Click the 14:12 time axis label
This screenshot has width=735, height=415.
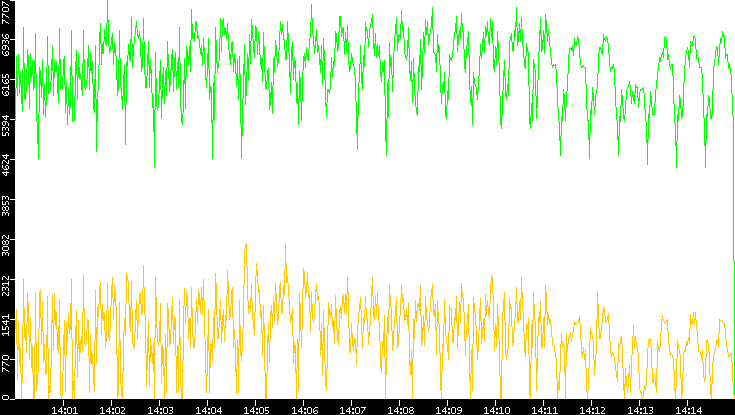coord(592,410)
